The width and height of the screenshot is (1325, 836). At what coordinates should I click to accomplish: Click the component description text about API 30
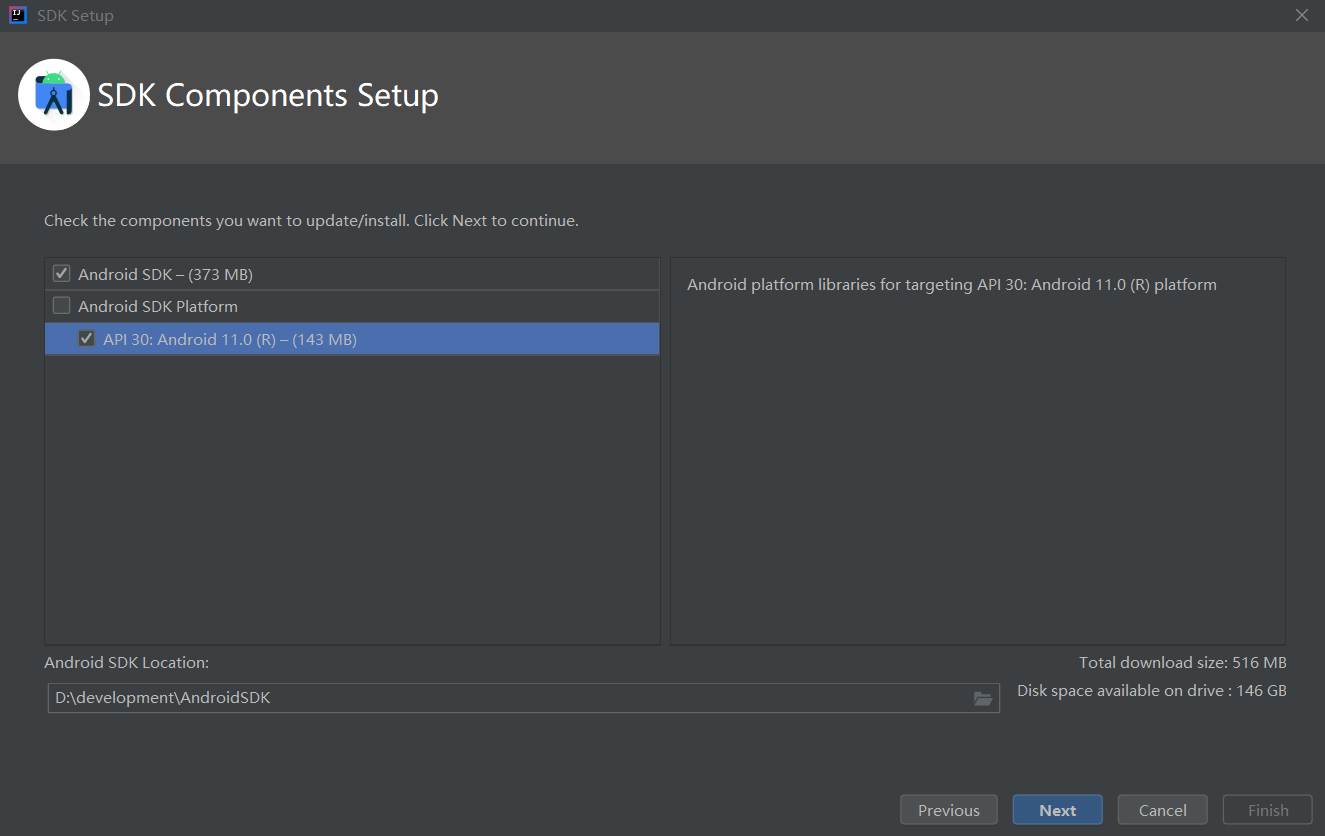pyautogui.click(x=952, y=285)
